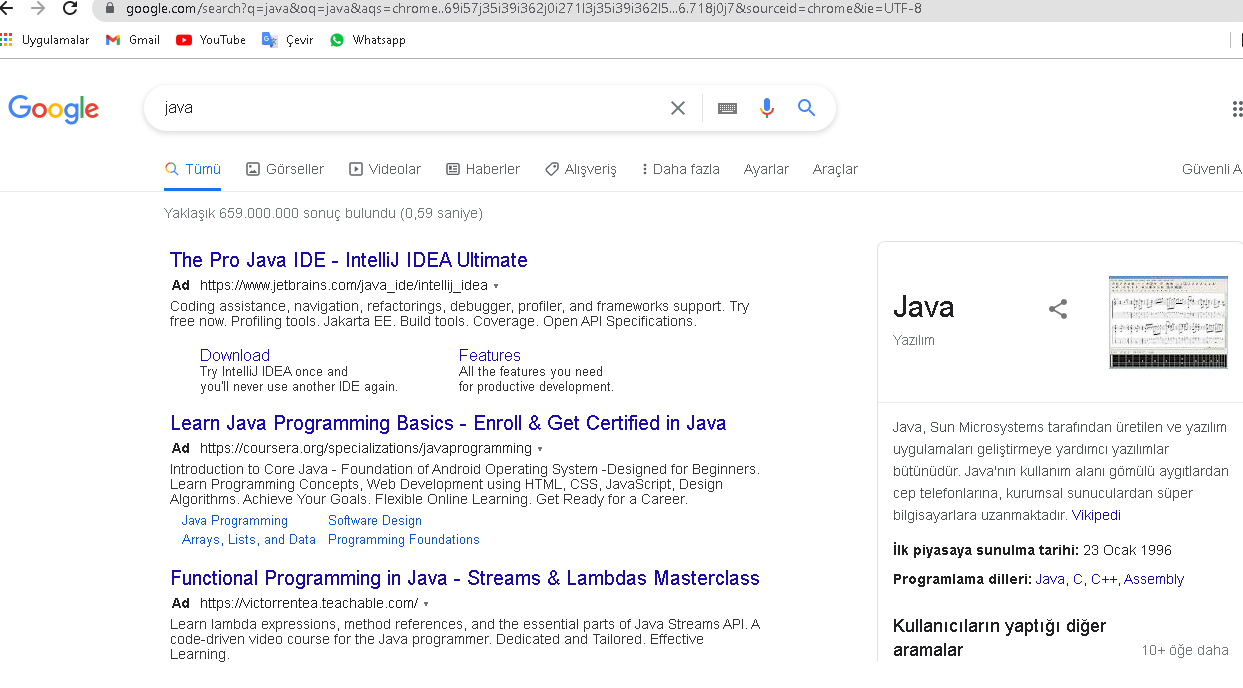The width and height of the screenshot is (1243, 688).
Task: Select the Tümü results tab
Action: [193, 169]
